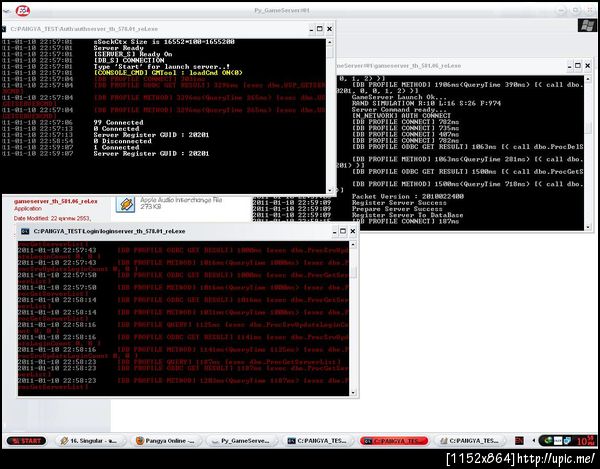Select the Py_GameServe... taskbar button
The width and height of the screenshot is (600, 469).
pyautogui.click(x=241, y=441)
